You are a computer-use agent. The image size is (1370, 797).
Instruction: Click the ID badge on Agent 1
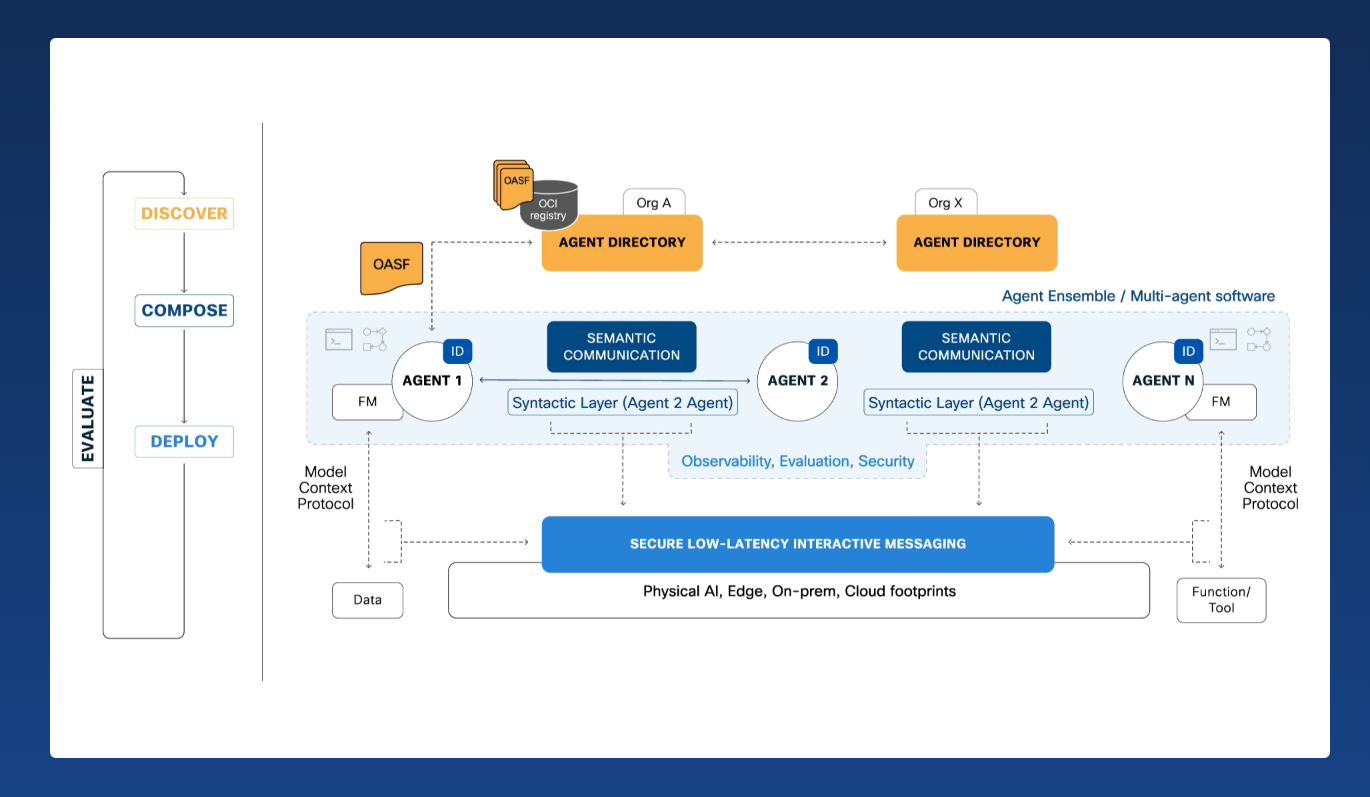point(457,351)
